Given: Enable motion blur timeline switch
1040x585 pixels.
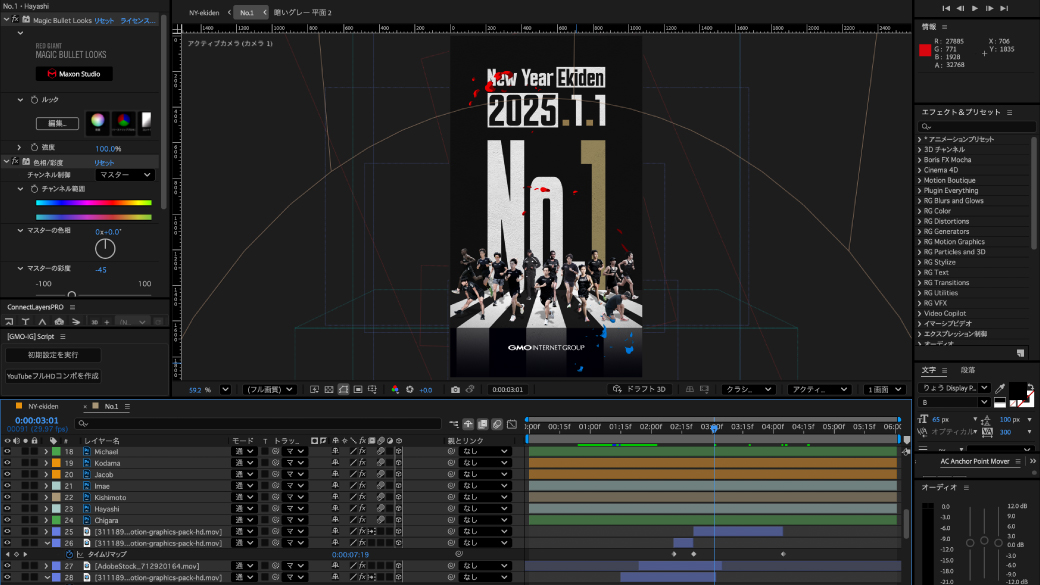Looking at the screenshot, I should pos(497,424).
